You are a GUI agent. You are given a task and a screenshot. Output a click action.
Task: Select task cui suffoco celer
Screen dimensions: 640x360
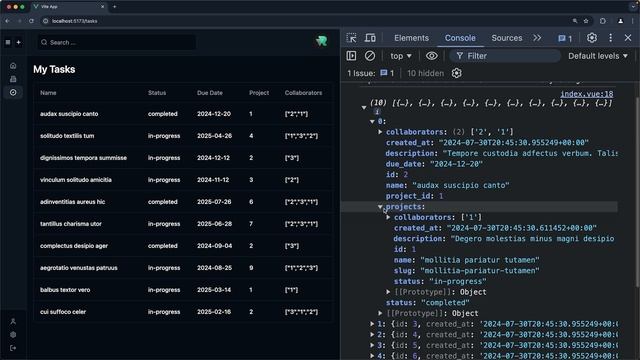[63, 312]
